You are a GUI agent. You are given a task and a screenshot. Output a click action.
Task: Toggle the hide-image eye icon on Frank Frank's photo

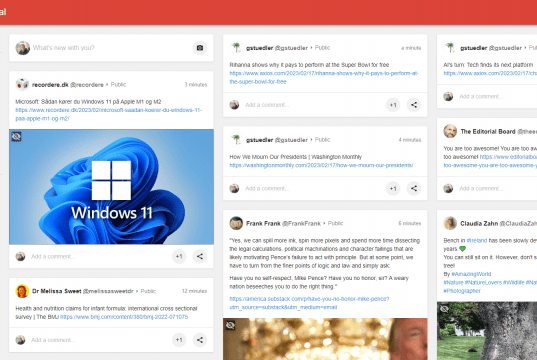tap(230, 325)
